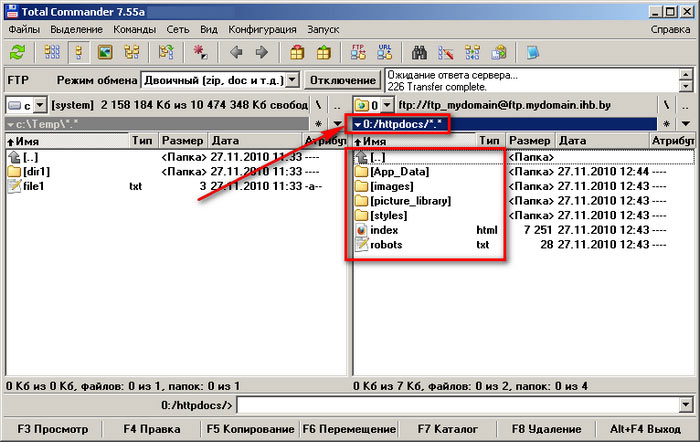Viewport: 700px width, 442px height.
Task: Open right panel directory history arrow
Action: 685,124
